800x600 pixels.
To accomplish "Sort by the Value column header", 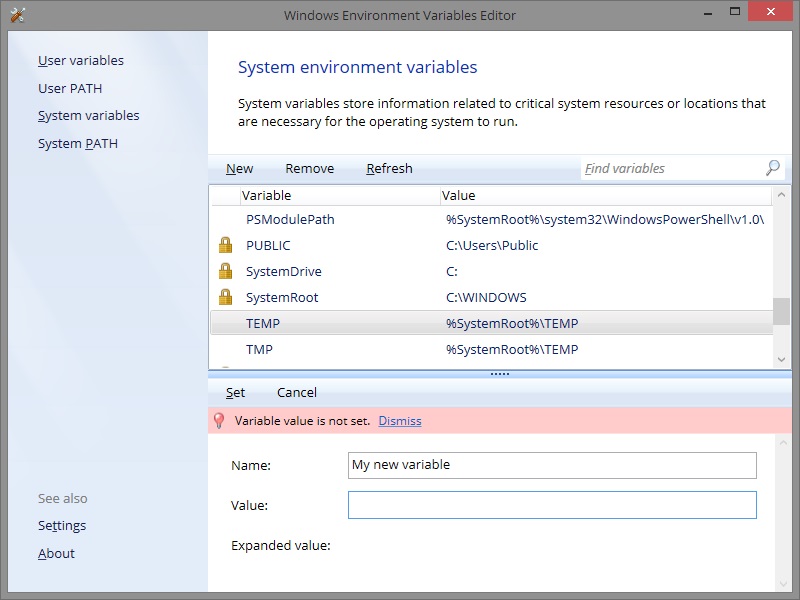I will click(x=606, y=195).
